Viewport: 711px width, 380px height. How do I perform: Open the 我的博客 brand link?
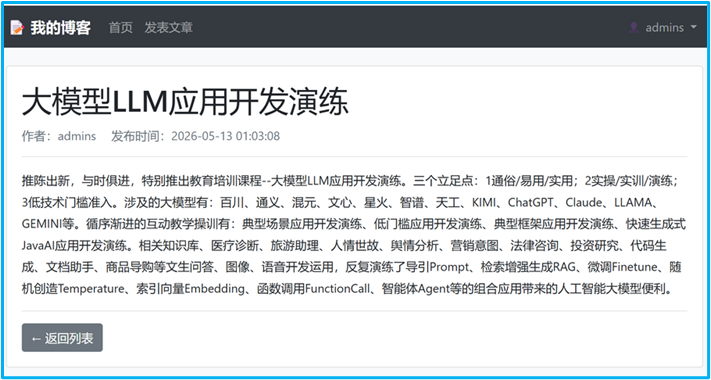(x=60, y=28)
